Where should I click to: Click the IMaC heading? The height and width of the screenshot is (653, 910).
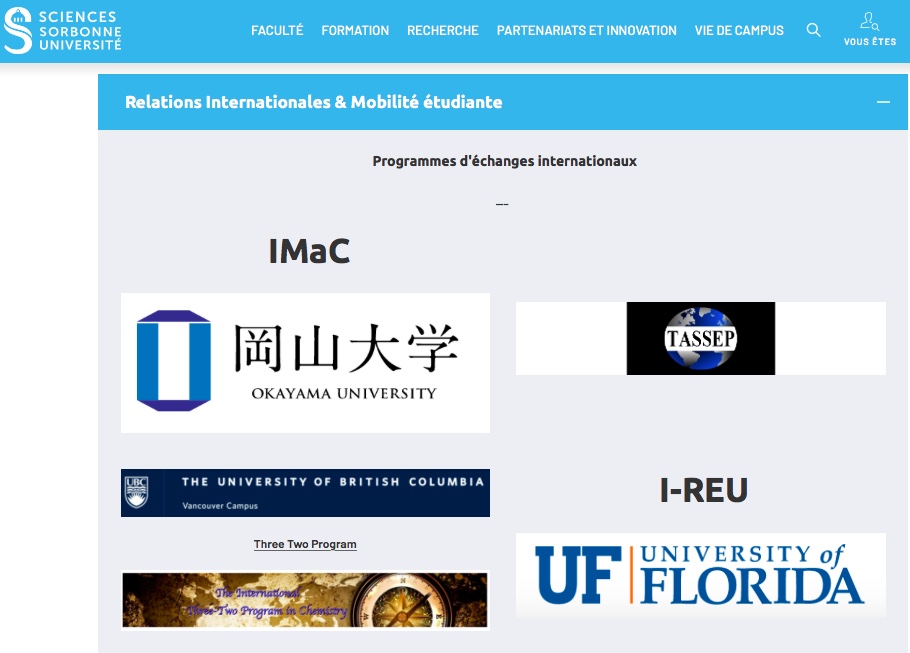pos(309,251)
